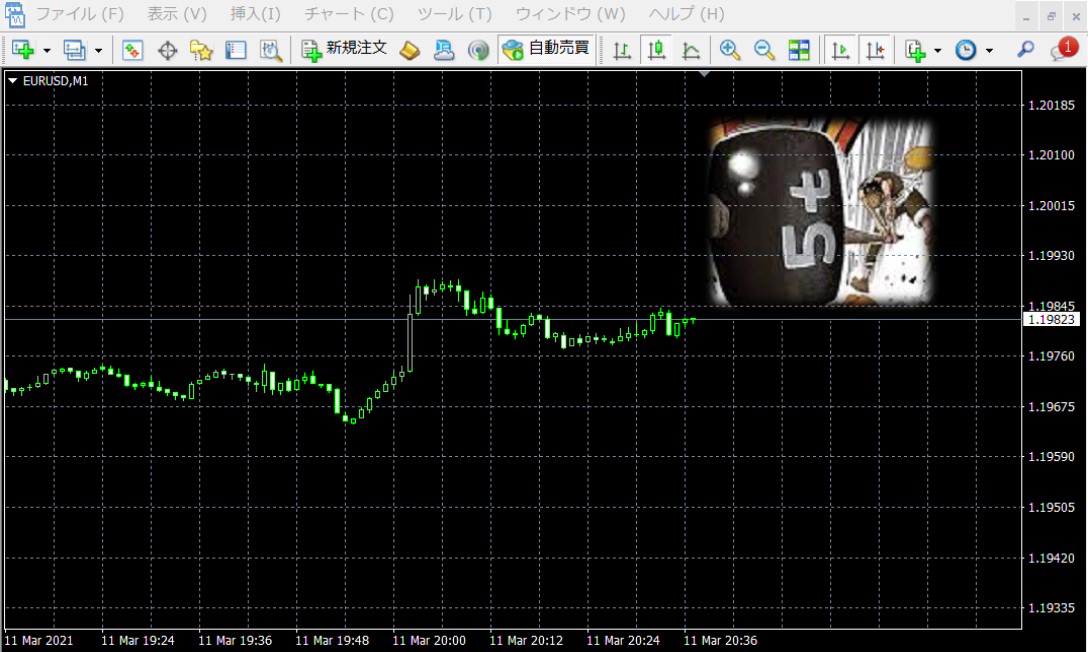
Task: Open chat notifications with red badge
Action: tap(1063, 50)
